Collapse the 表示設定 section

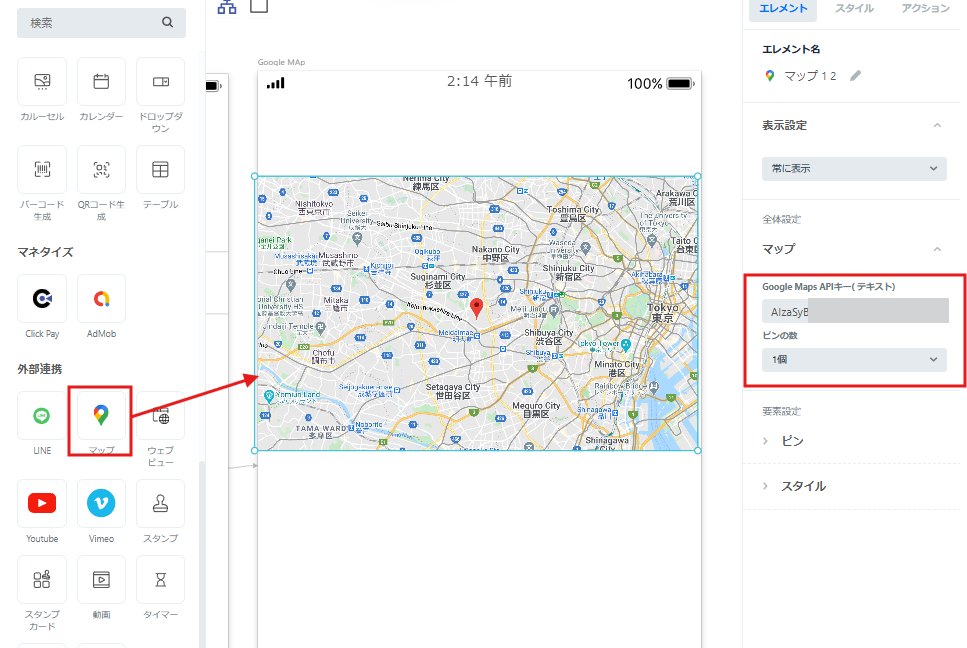pos(937,125)
